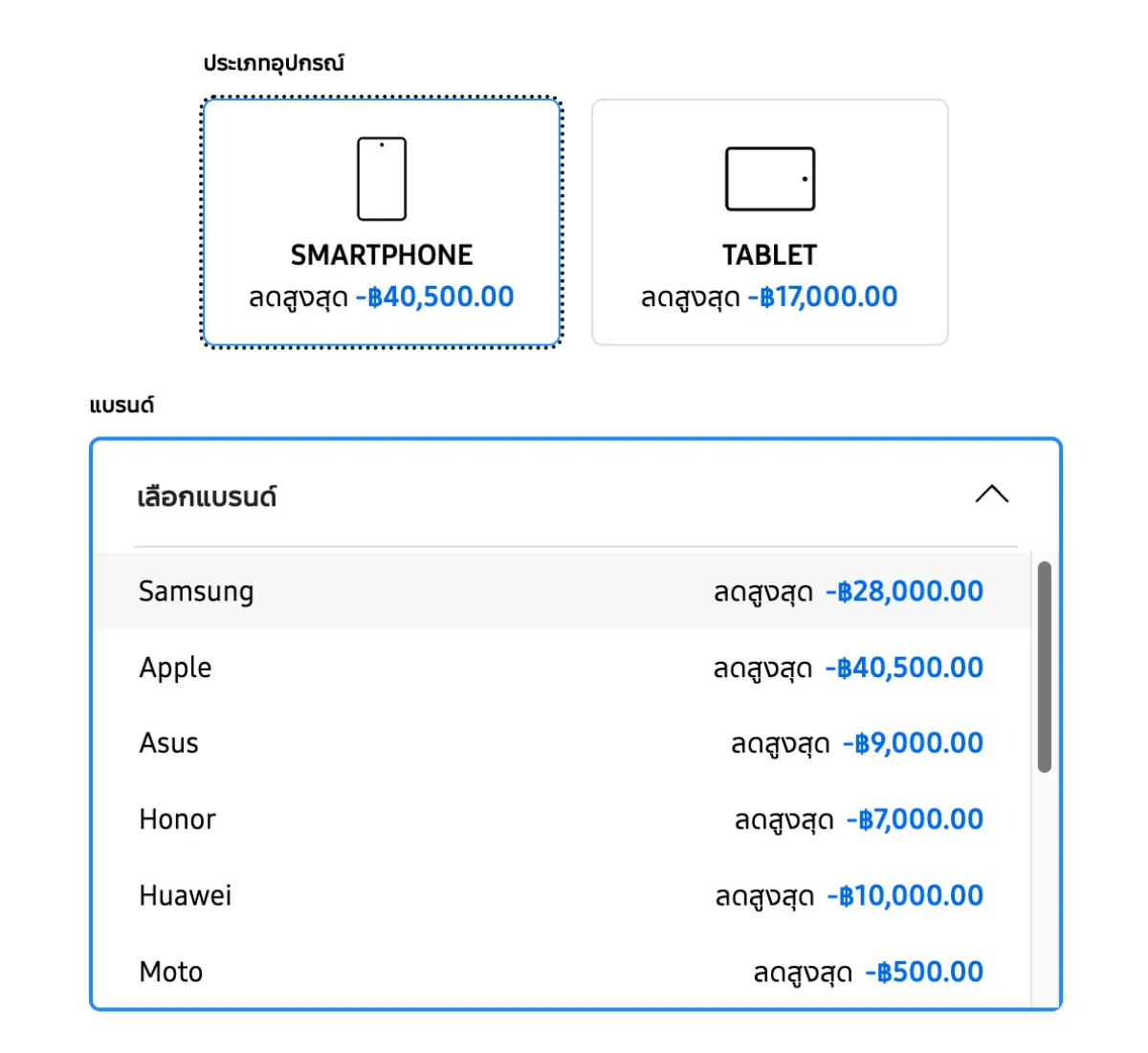Click the -฿10,000.00 value in the Huawei row
Viewport: 1148px width, 1053px height.
[x=905, y=896]
